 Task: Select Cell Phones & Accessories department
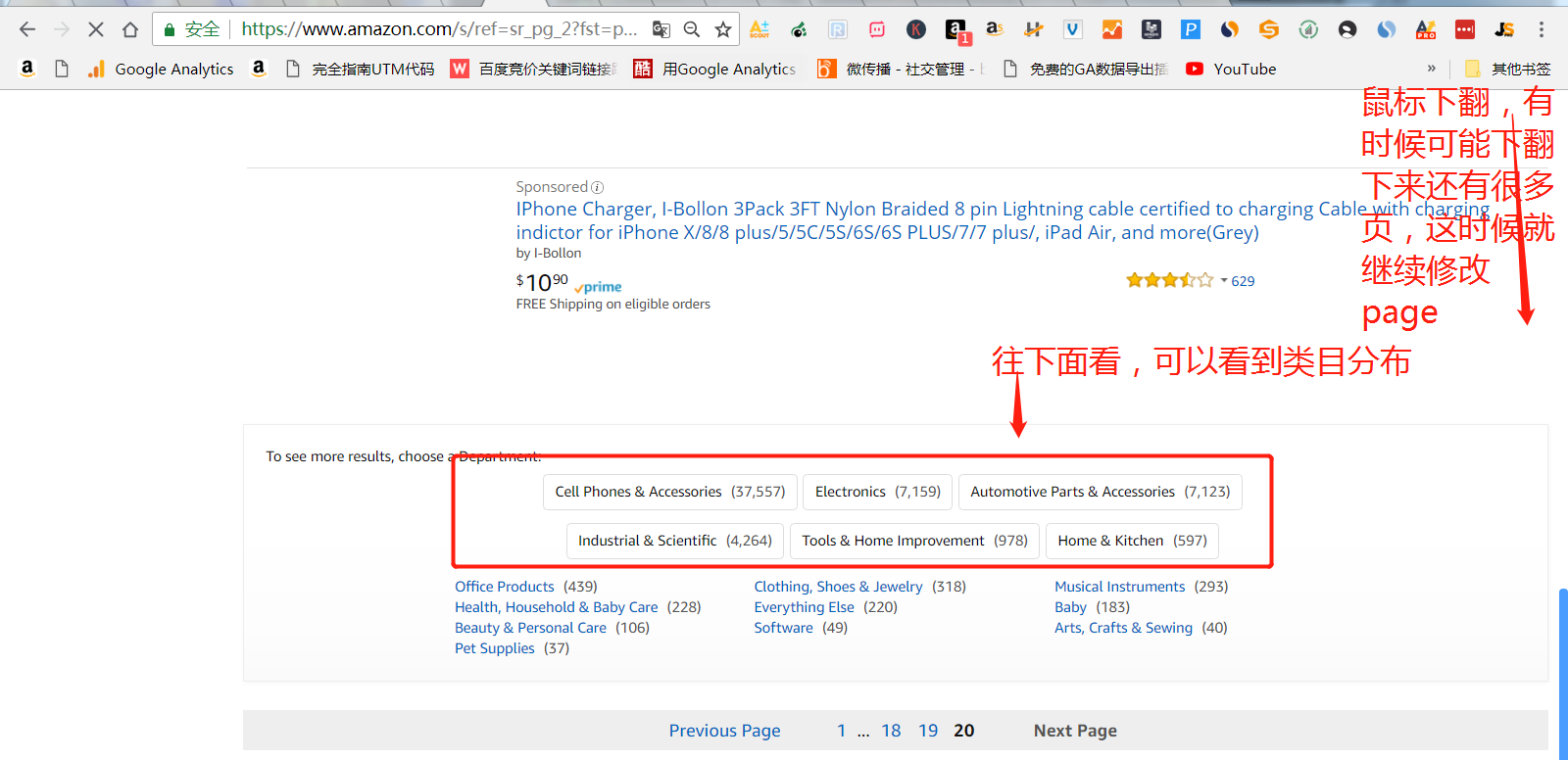tap(670, 492)
